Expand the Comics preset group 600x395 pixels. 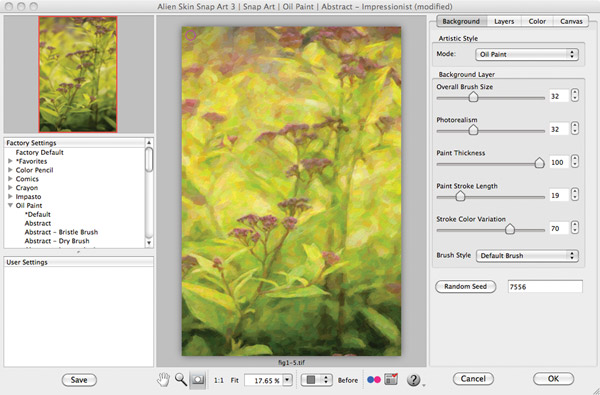pos(10,179)
